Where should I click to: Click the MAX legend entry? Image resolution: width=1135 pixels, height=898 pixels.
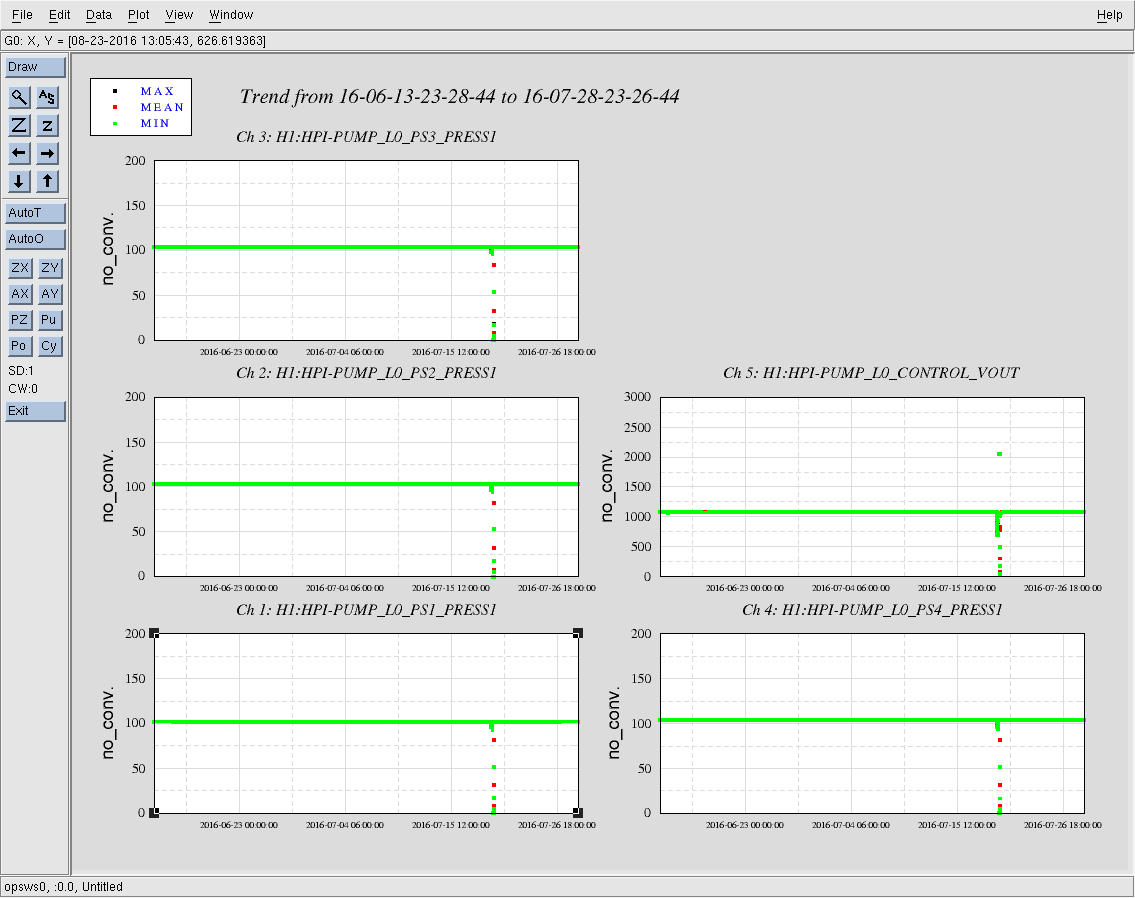pos(157,91)
